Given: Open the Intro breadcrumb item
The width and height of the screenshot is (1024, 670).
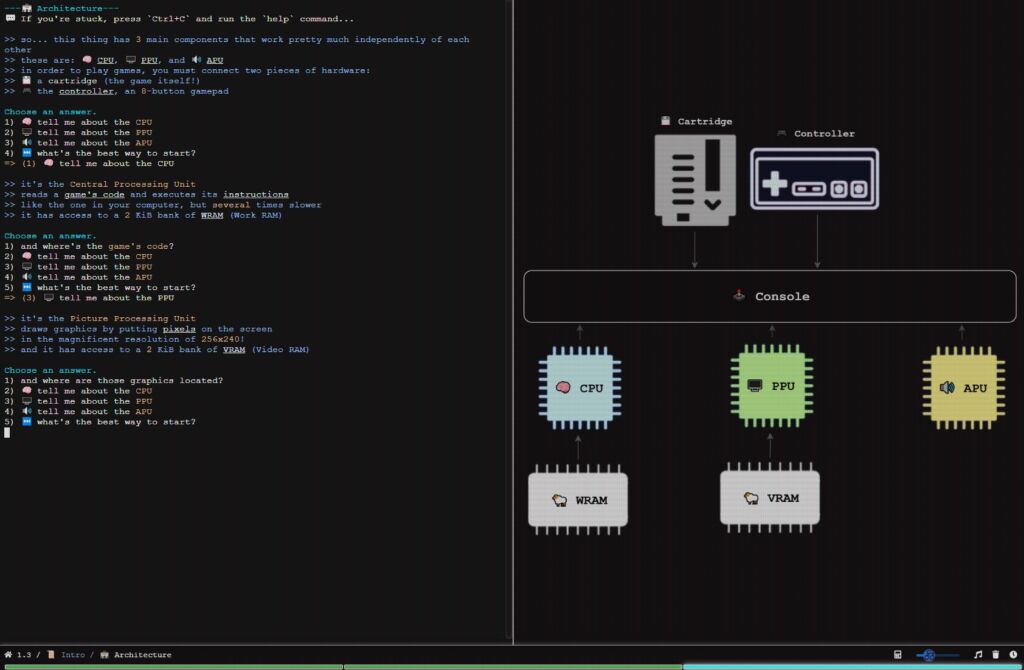Looking at the screenshot, I should pos(72,655).
